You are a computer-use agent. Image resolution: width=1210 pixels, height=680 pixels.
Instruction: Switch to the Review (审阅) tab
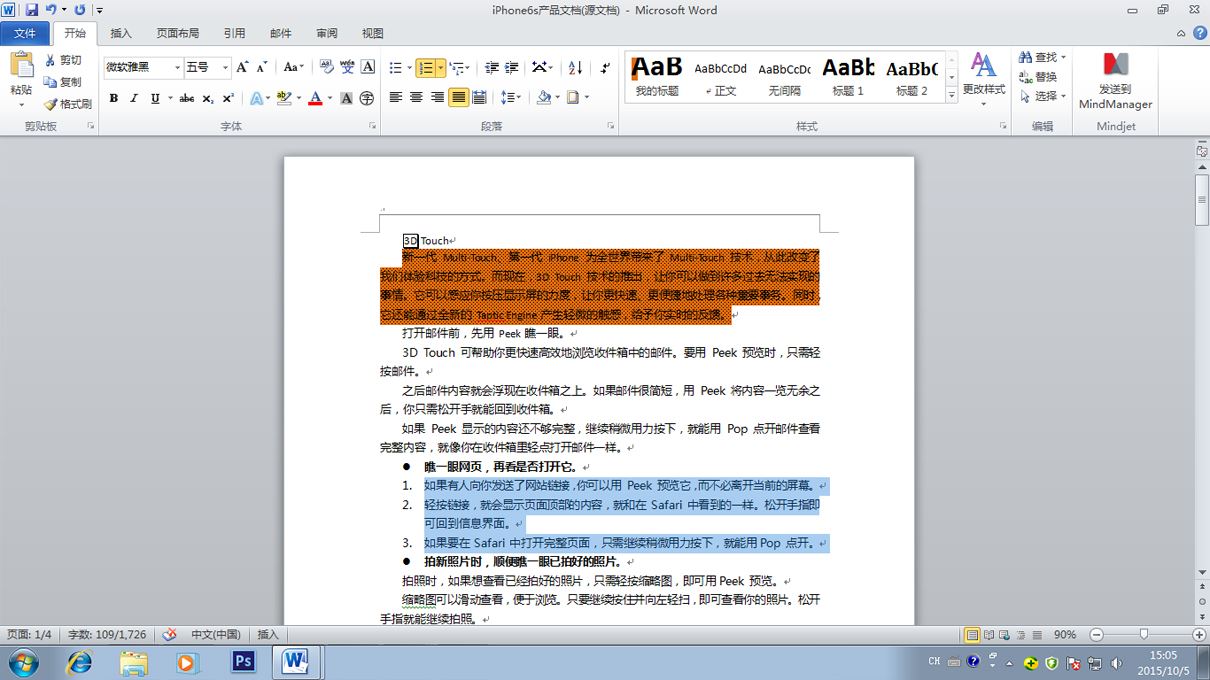[327, 33]
